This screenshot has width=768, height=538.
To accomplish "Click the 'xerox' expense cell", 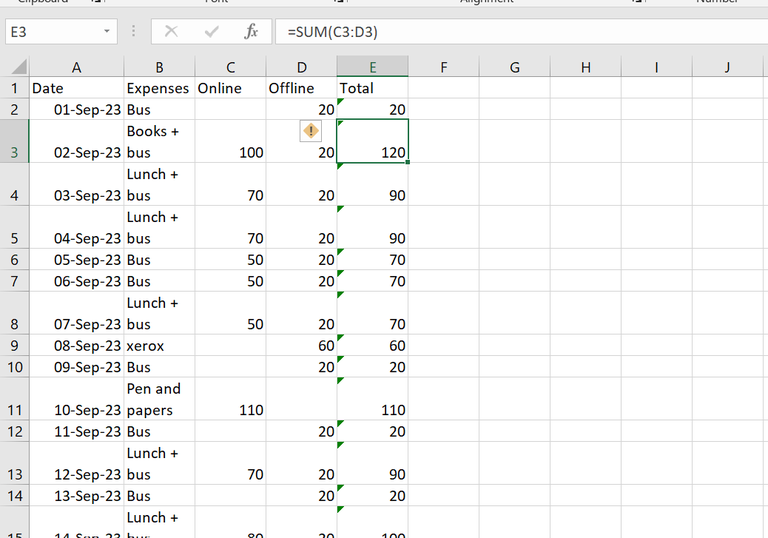I will coord(159,345).
